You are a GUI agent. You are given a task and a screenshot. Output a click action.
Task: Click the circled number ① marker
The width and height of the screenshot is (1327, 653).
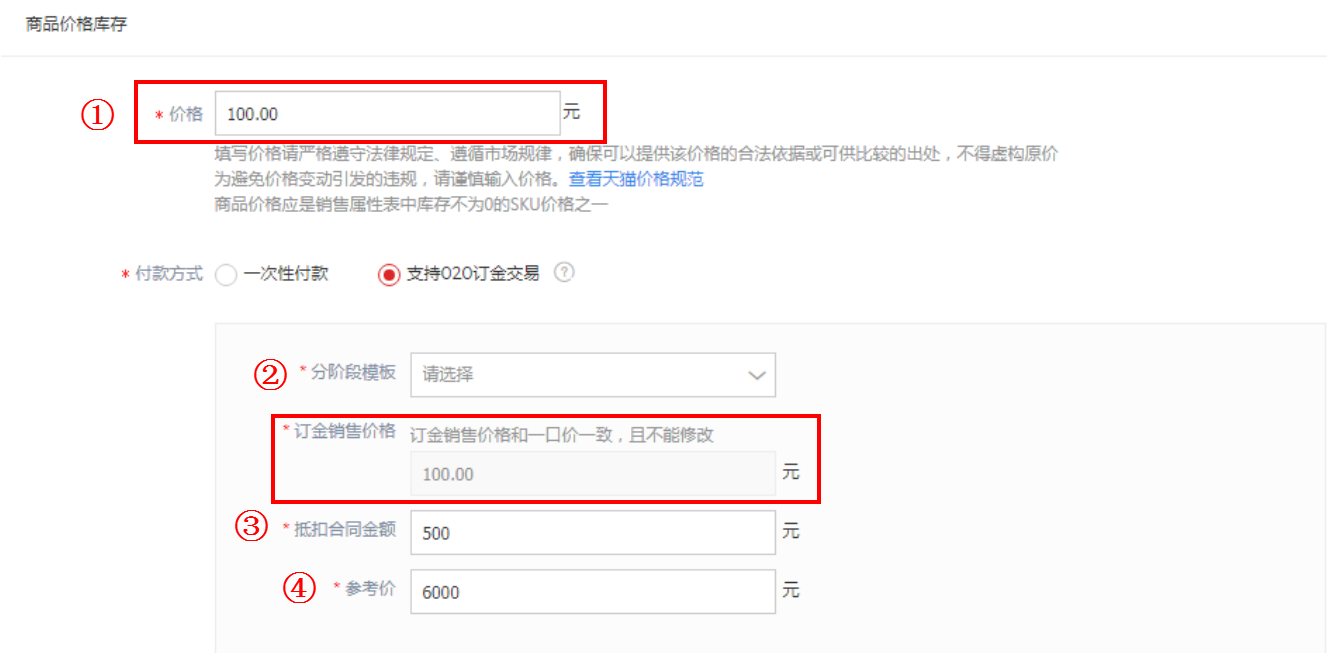97,114
